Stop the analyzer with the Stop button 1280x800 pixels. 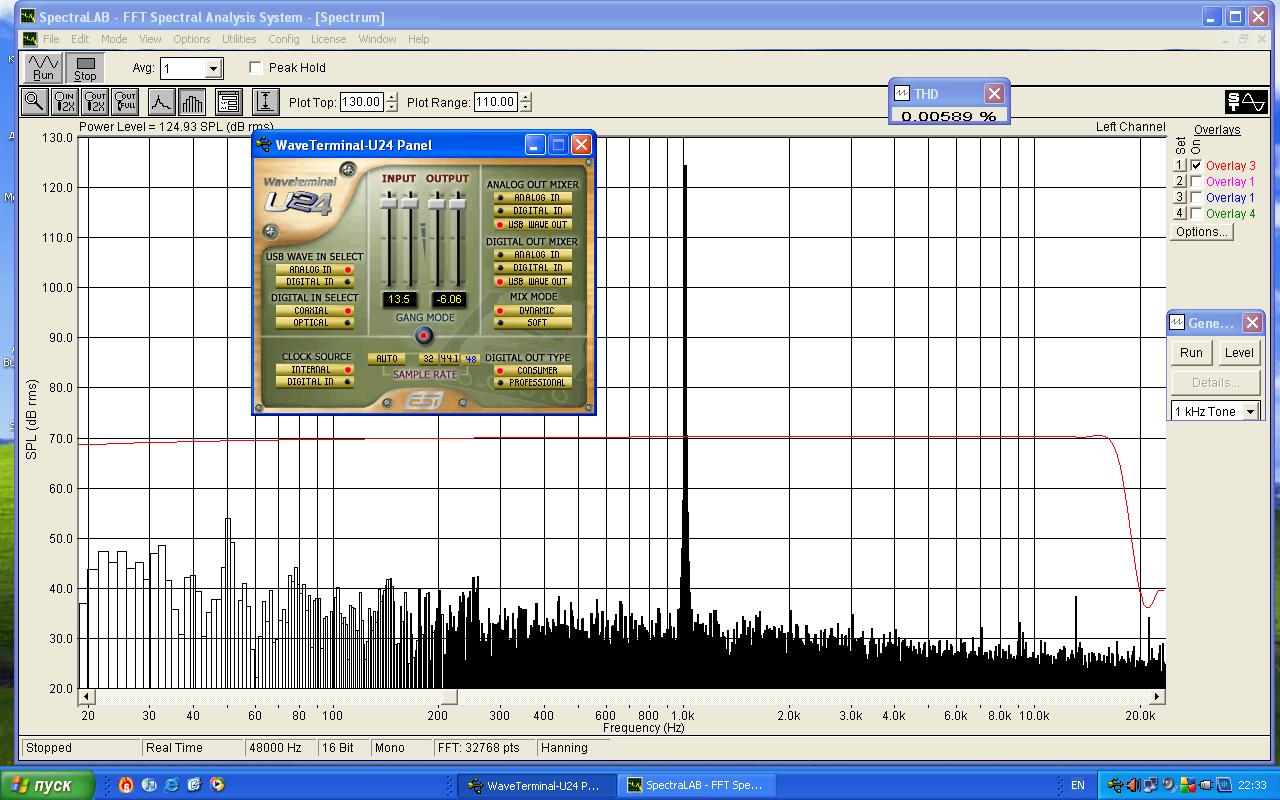tap(85, 68)
